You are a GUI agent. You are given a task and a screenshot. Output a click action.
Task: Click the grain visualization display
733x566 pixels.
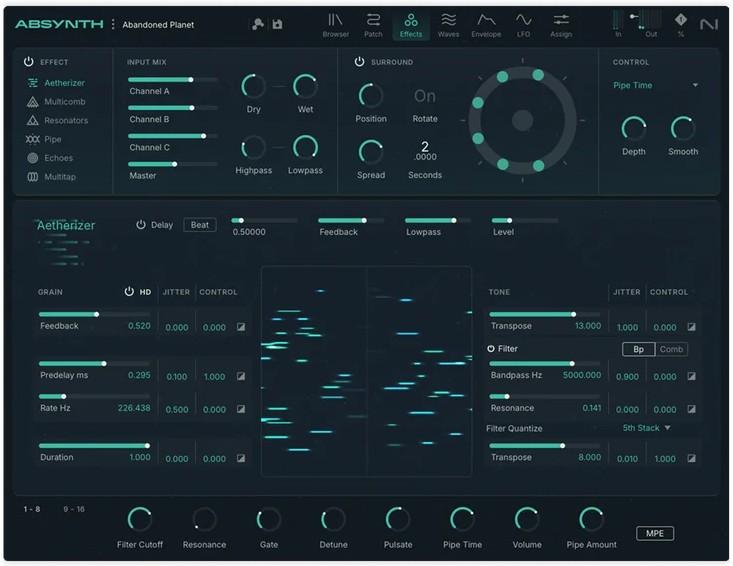(x=366, y=371)
